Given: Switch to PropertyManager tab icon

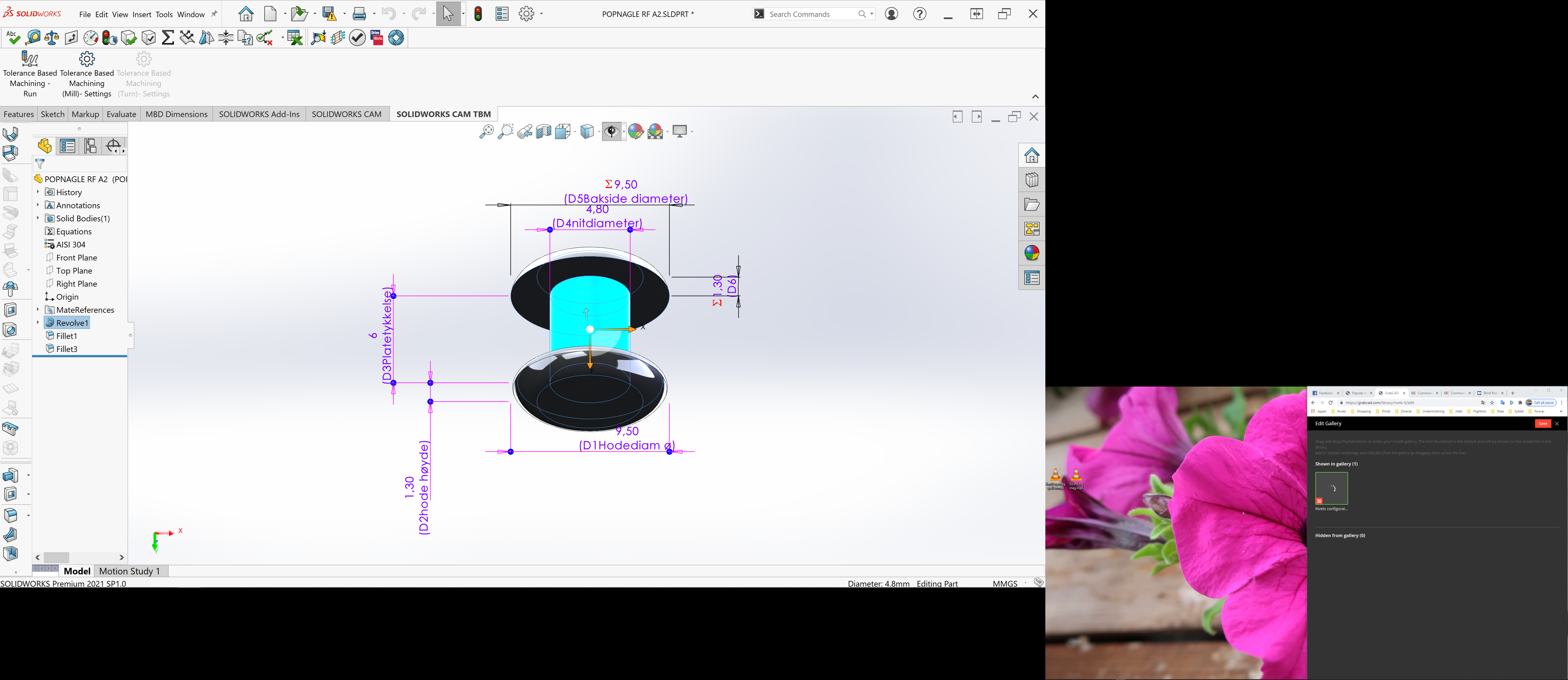Looking at the screenshot, I should pyautogui.click(x=68, y=146).
